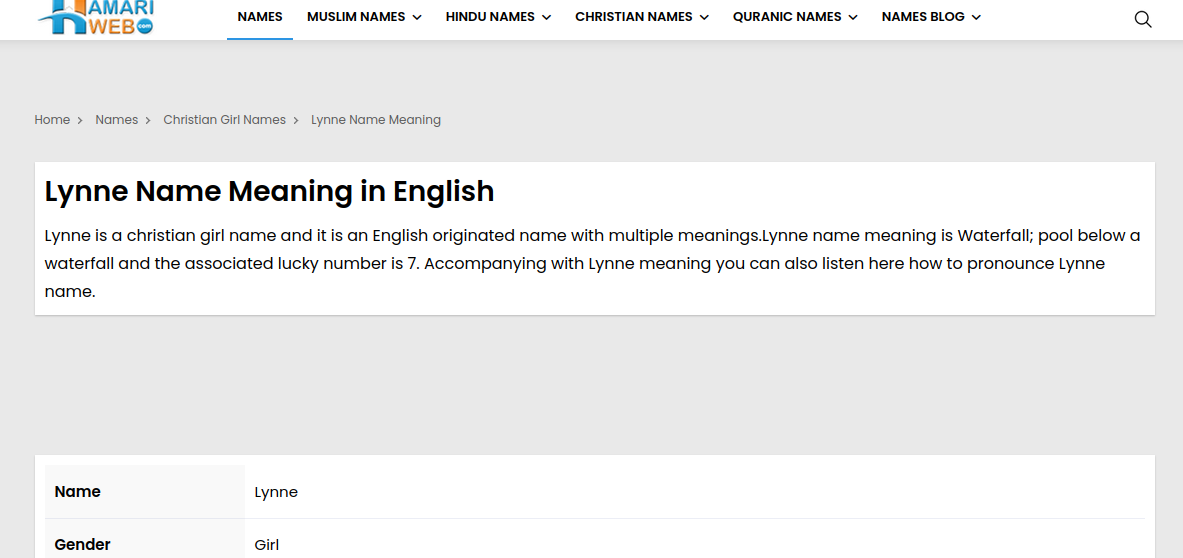Expand the NAMES BLOG menu

coord(931,17)
